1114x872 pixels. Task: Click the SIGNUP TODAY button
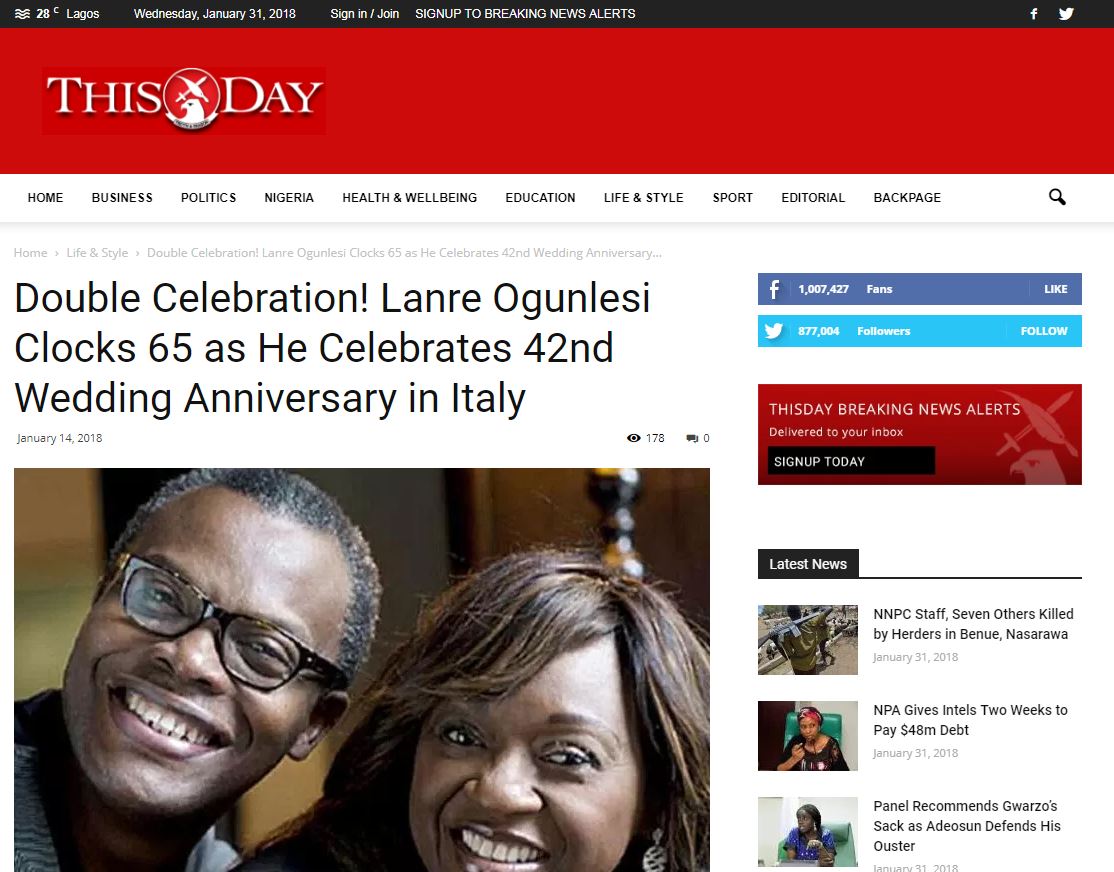851,461
